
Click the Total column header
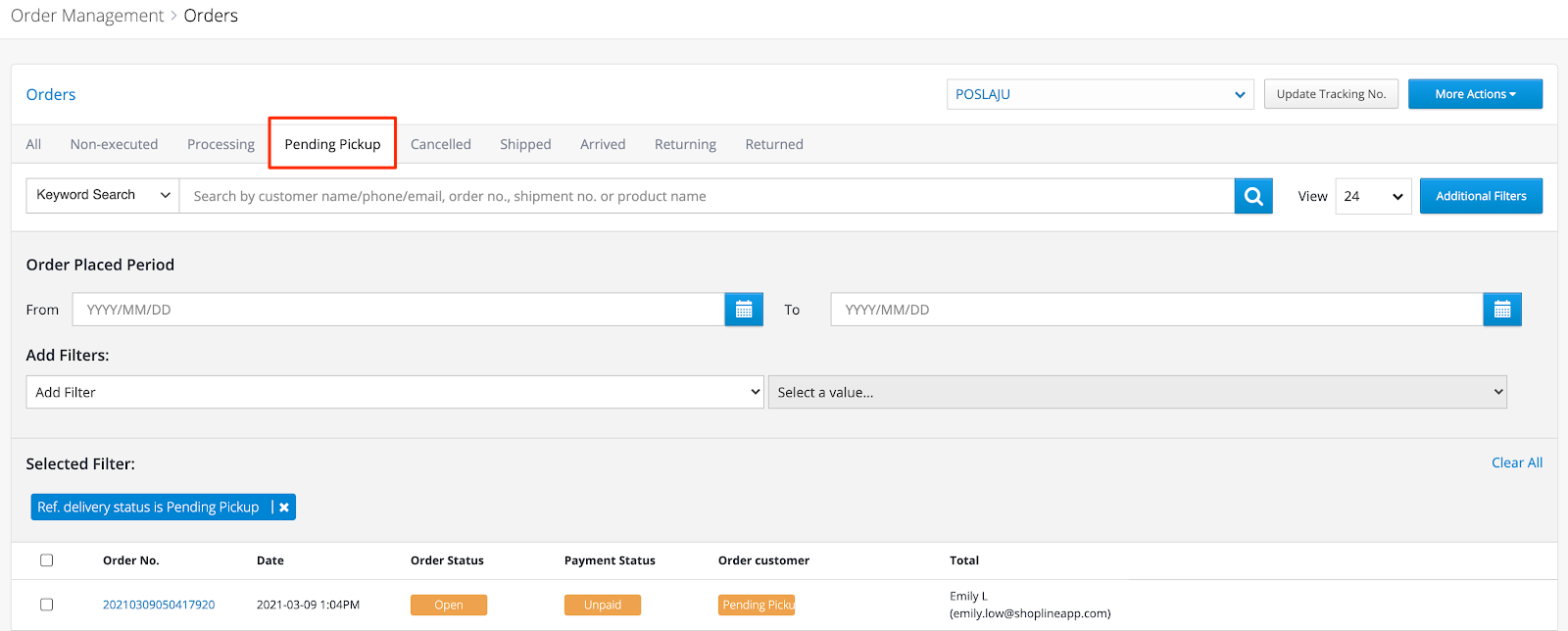[964, 560]
